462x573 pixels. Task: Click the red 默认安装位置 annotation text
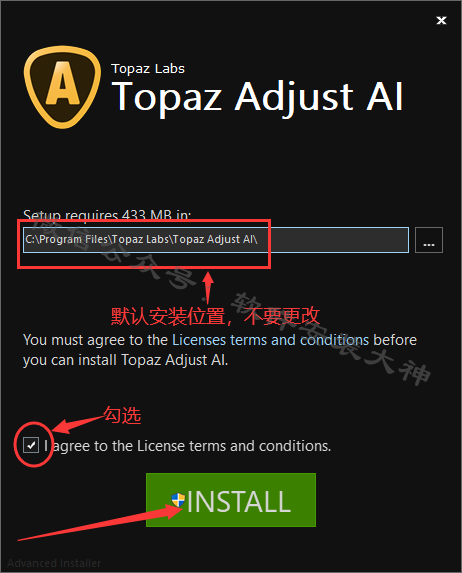click(x=215, y=316)
